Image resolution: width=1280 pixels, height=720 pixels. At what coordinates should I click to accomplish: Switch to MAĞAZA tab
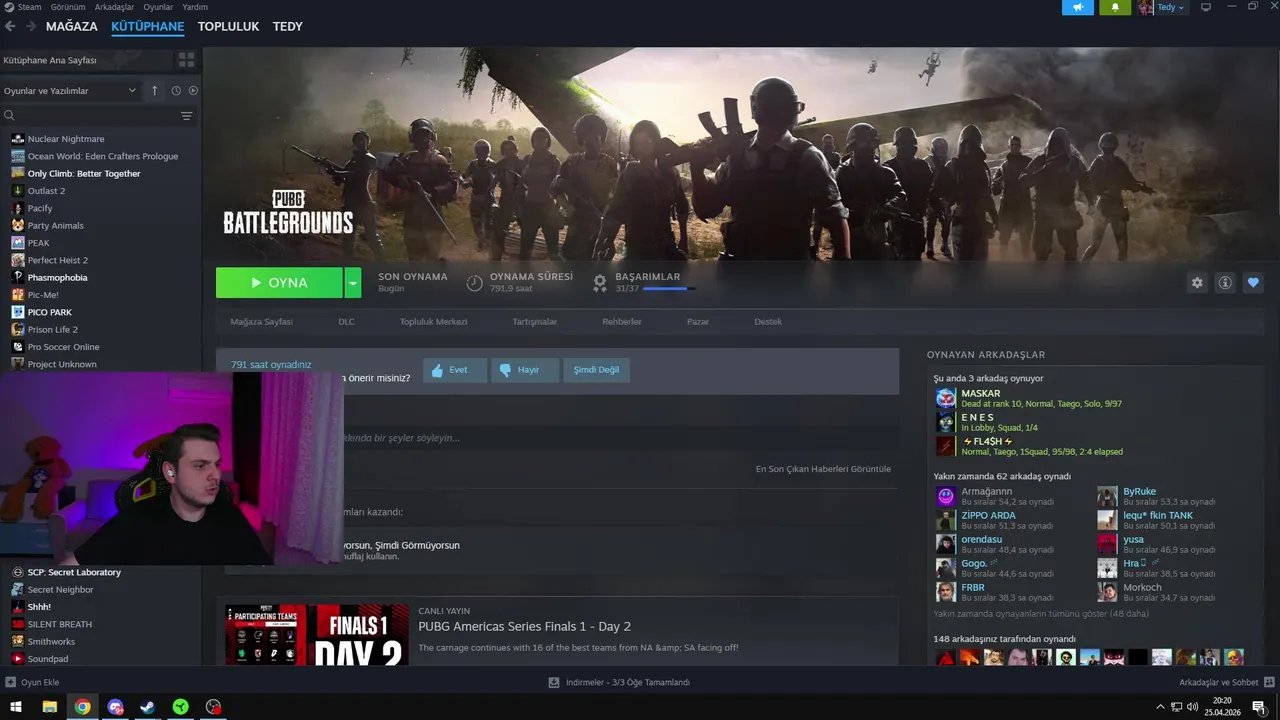(72, 26)
